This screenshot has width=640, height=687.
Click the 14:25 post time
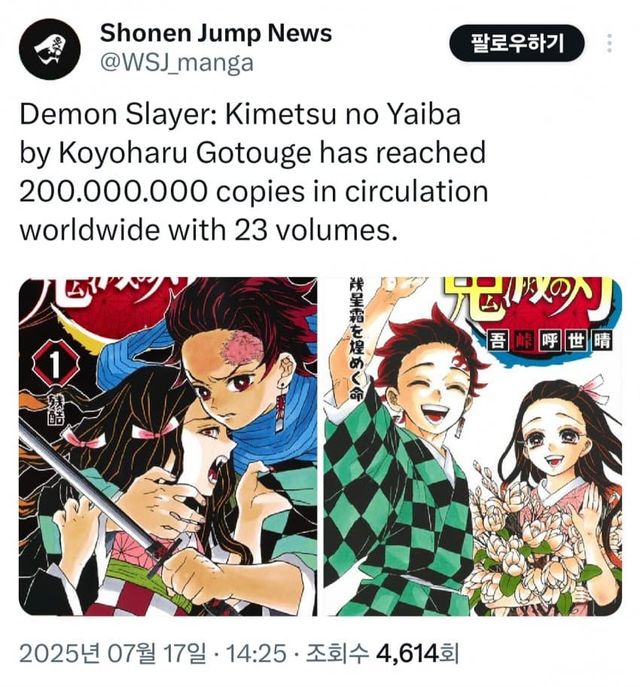pos(255,653)
